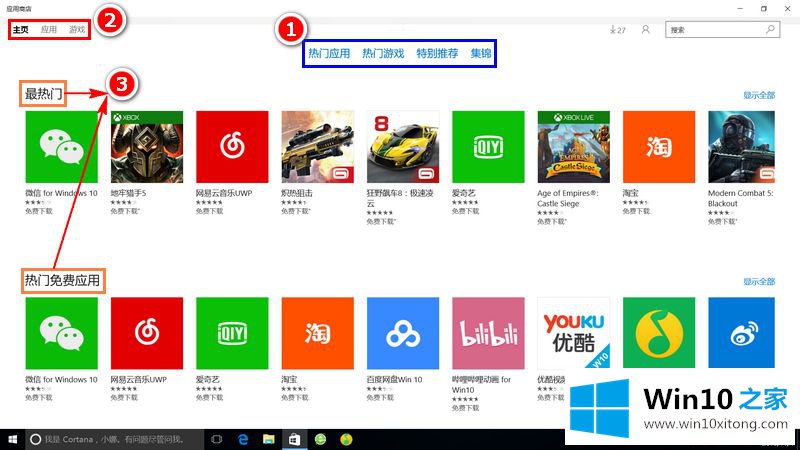Click the 地牢猎手5 title text
Screen dimensions: 800x450
tap(129, 193)
